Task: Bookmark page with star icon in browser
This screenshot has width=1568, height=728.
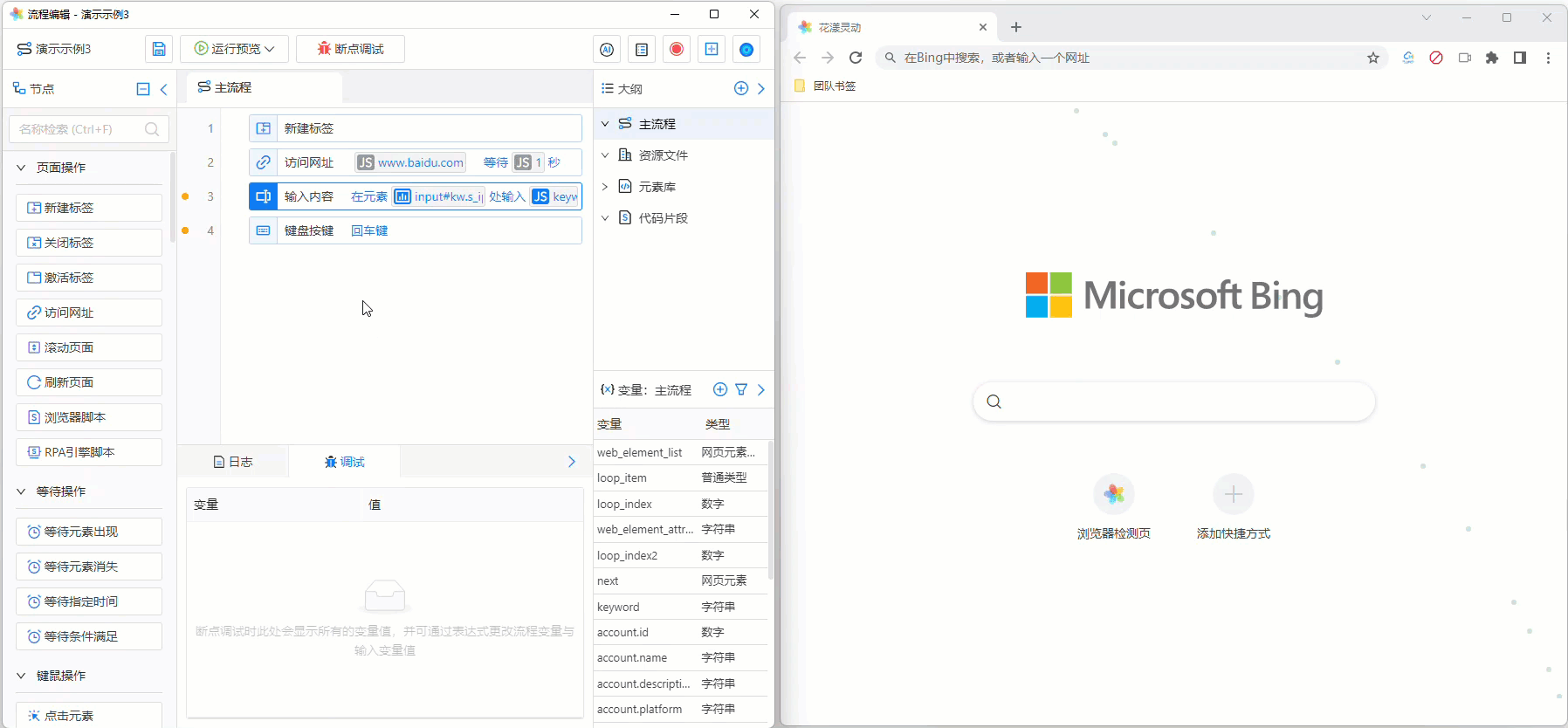Action: click(x=1373, y=58)
